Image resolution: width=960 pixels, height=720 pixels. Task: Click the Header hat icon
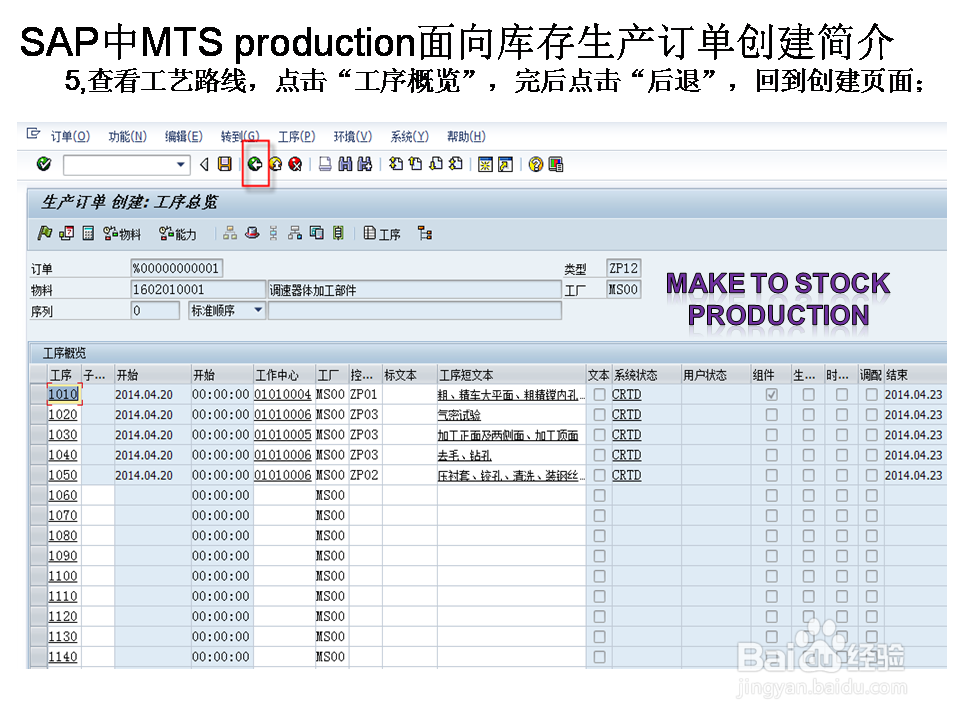coord(252,233)
